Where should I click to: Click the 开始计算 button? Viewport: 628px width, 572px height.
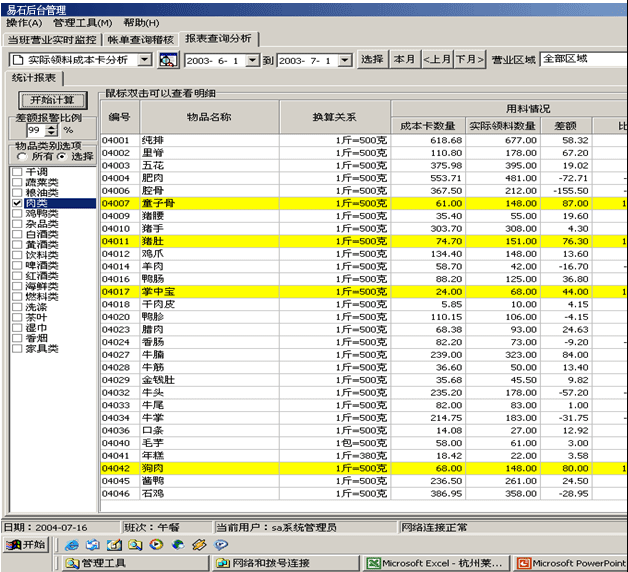52,100
